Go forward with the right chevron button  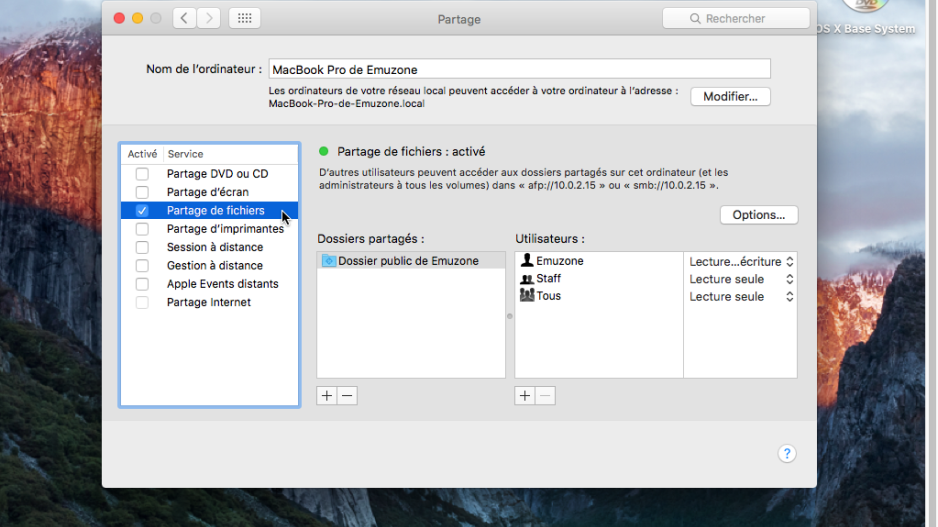click(x=208, y=18)
